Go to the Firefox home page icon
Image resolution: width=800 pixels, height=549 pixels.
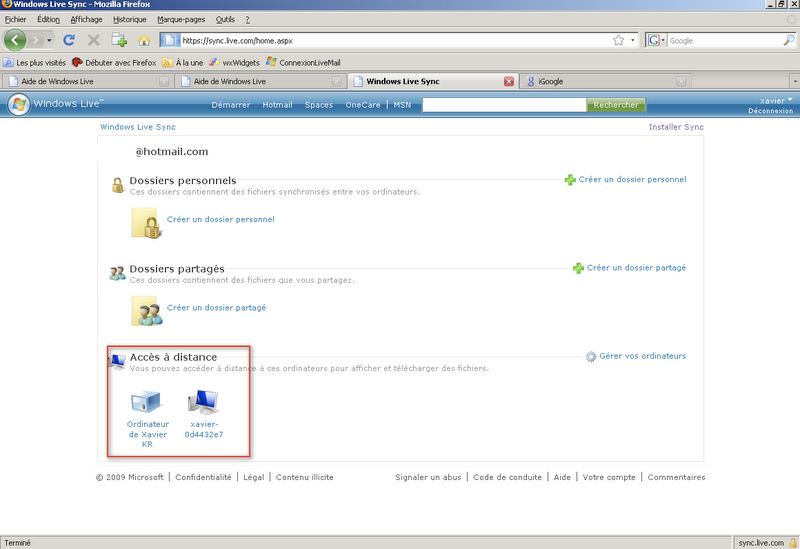pyautogui.click(x=144, y=40)
